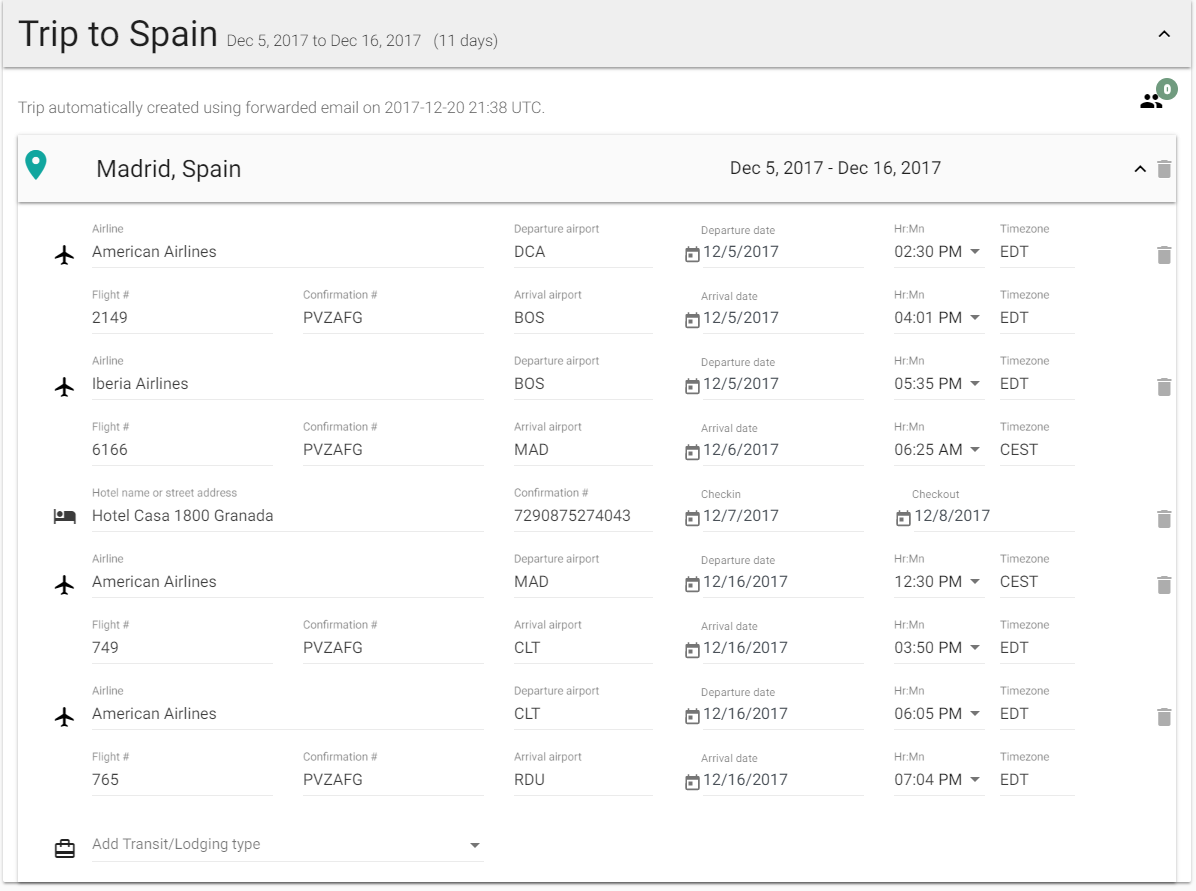
Task: Edit flight number 765 field
Action: [x=182, y=780]
